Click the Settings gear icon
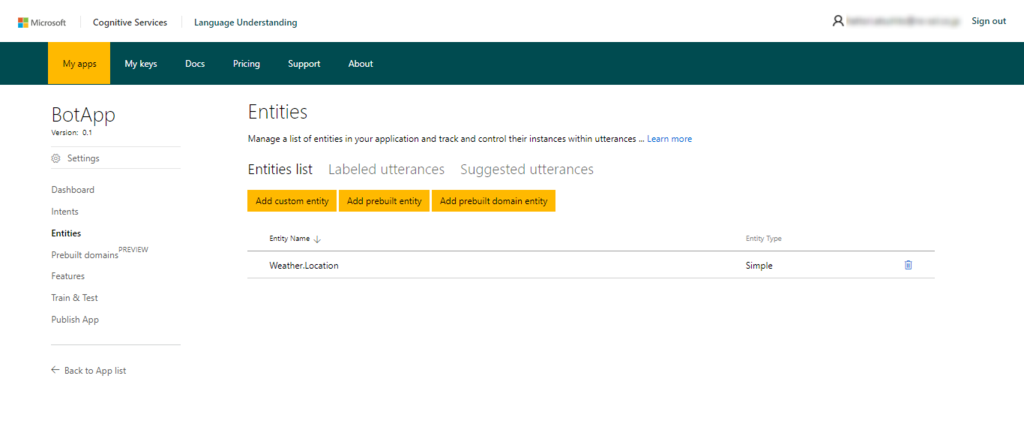The image size is (1024, 442). pyautogui.click(x=56, y=158)
